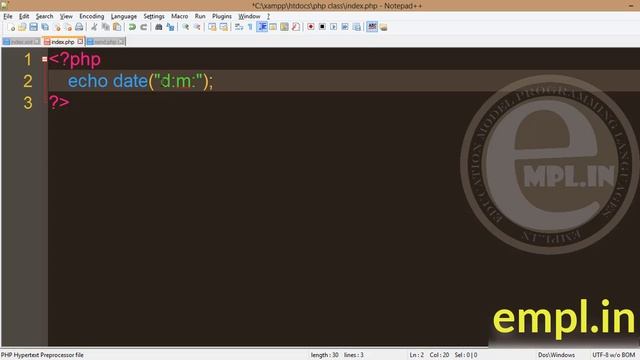The image size is (640, 360).
Task: Click the Copy toolbar icon
Action: tap(106, 27)
